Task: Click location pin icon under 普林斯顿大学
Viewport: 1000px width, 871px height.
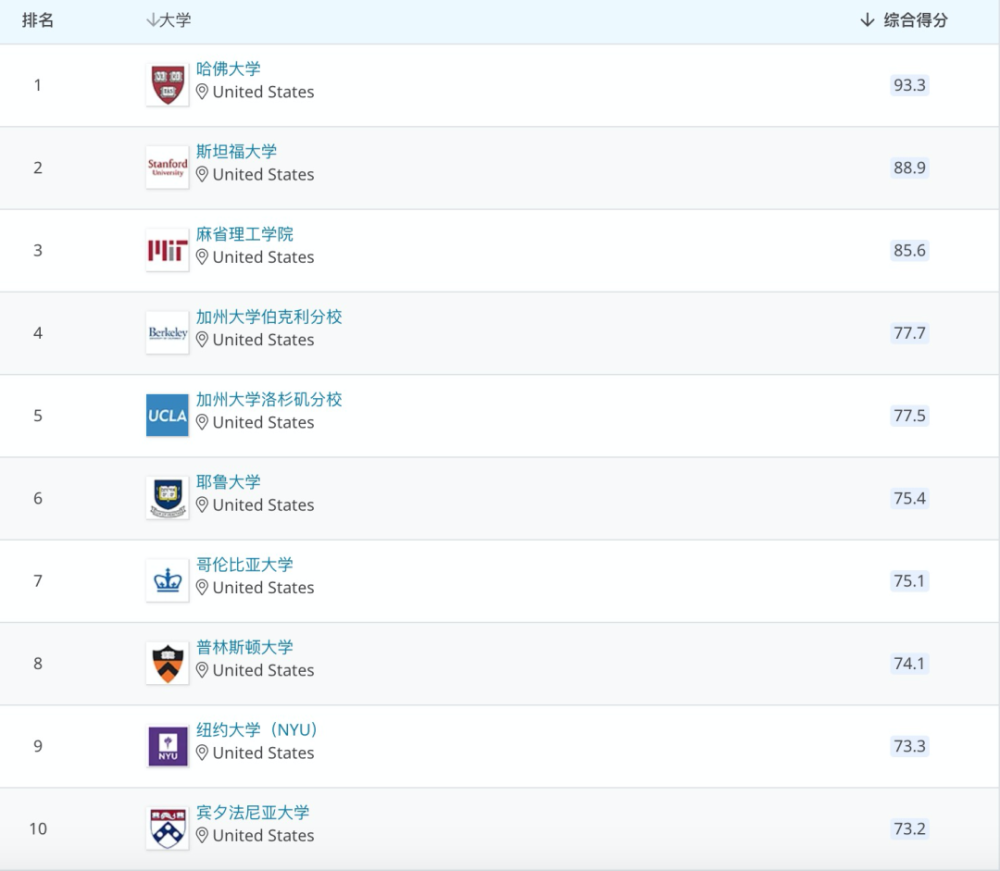Action: point(202,670)
